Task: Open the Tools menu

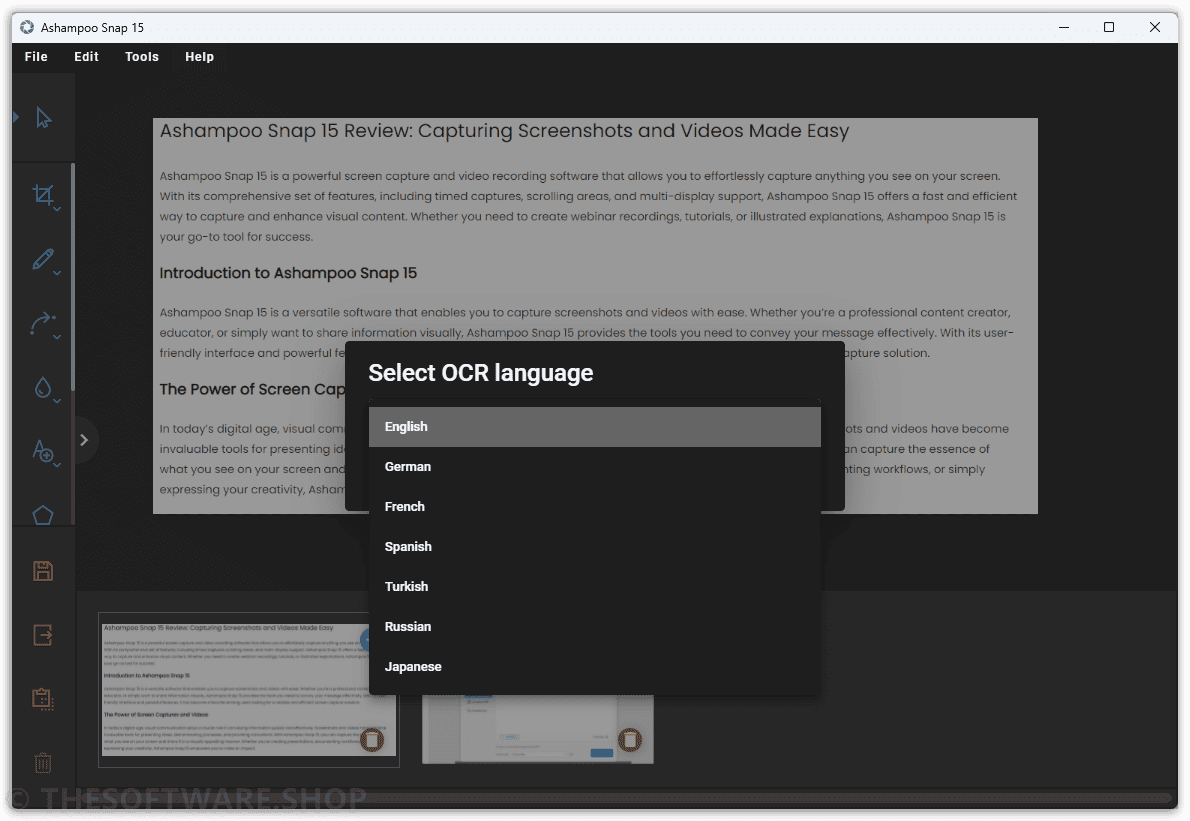Action: [x=142, y=57]
